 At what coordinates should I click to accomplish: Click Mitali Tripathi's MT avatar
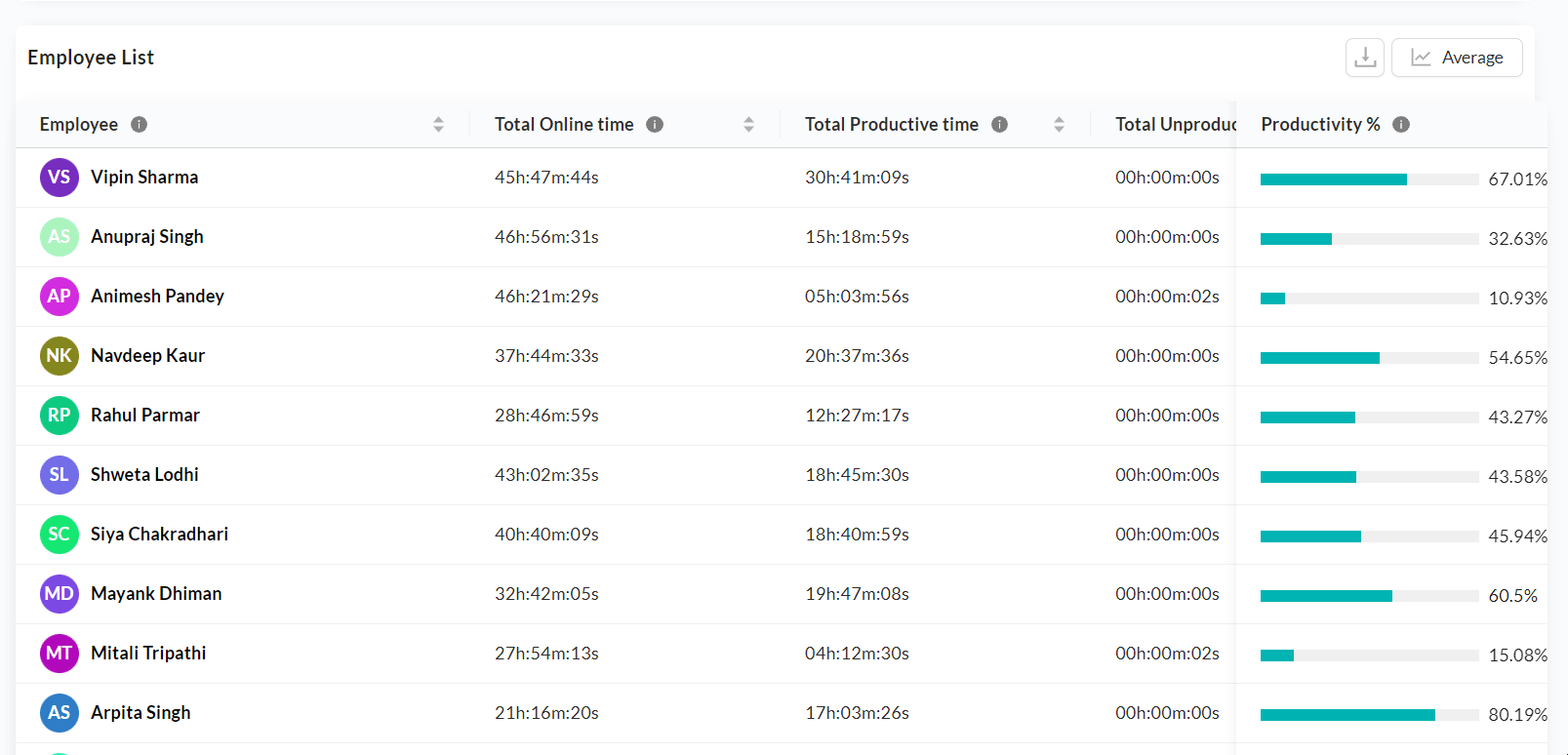[x=60, y=654]
